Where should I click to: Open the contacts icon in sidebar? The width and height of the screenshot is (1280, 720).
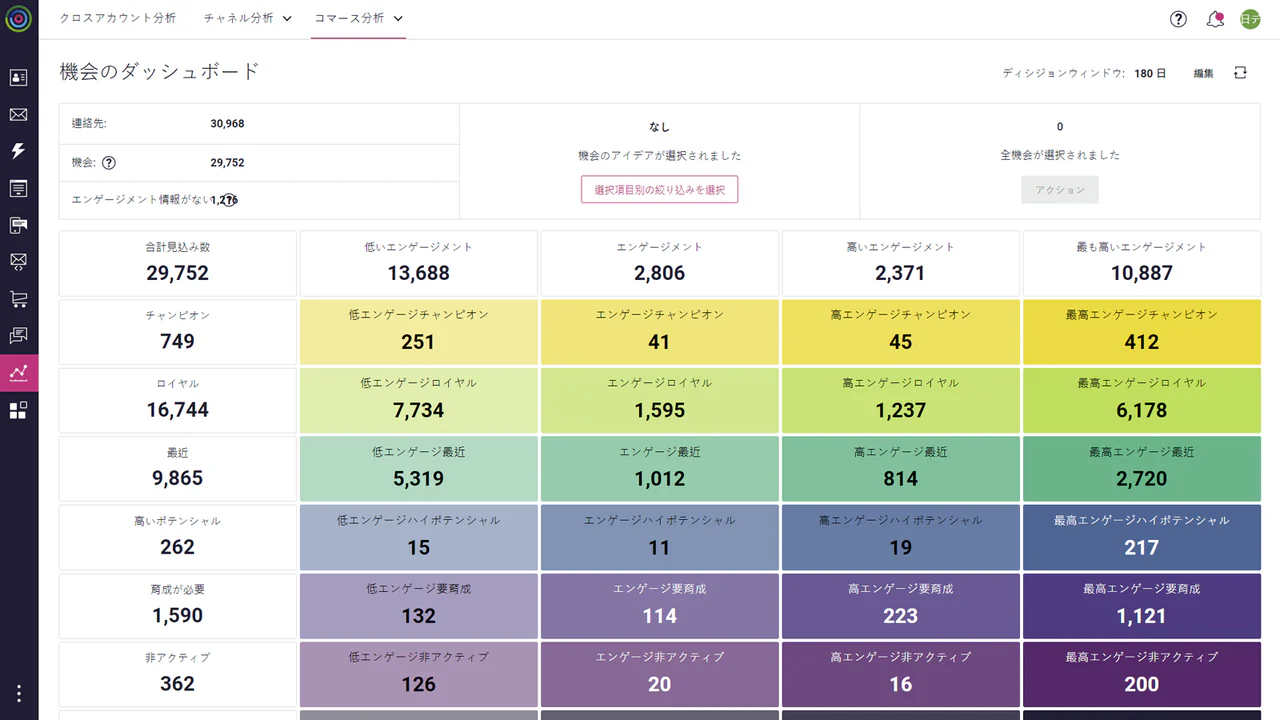tap(18, 78)
